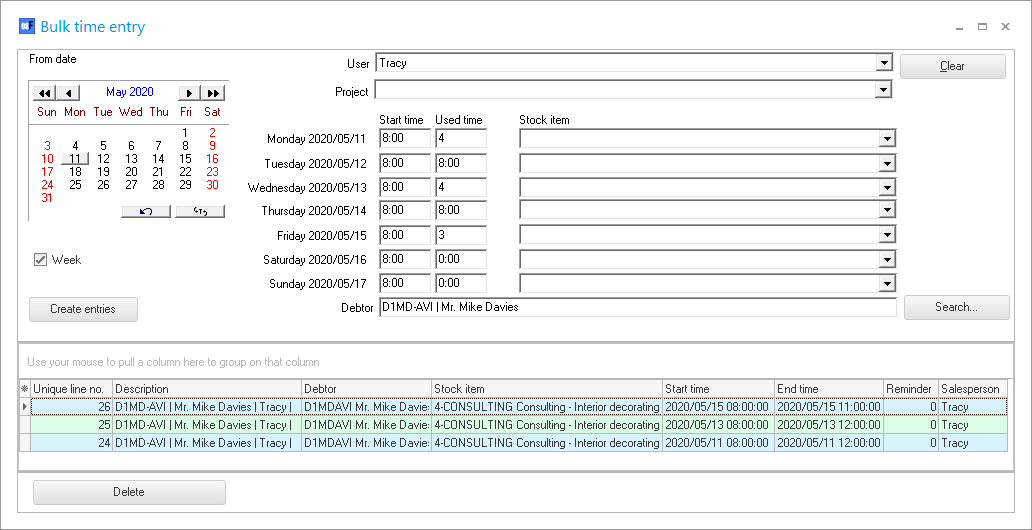The width and height of the screenshot is (1032, 530).
Task: Jump calendar forward one year
Action: click(213, 93)
